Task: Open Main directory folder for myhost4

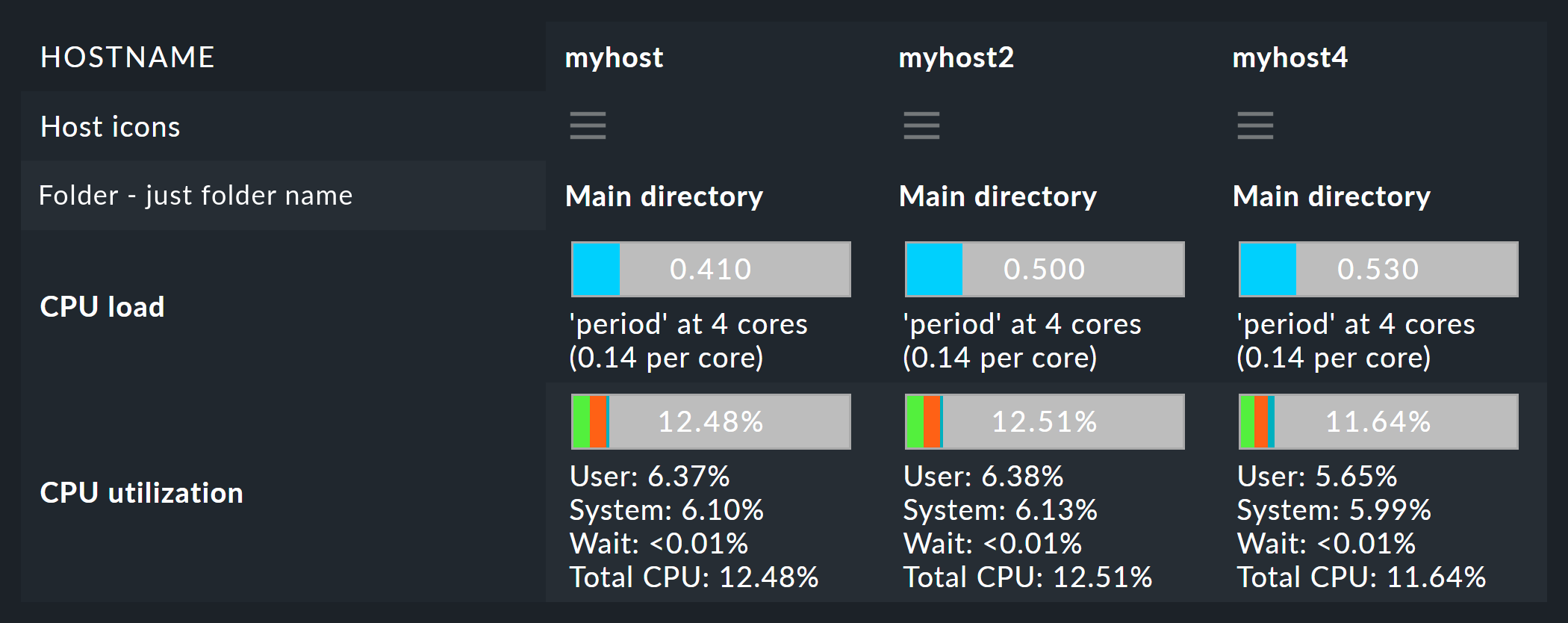Action: coord(1331,196)
